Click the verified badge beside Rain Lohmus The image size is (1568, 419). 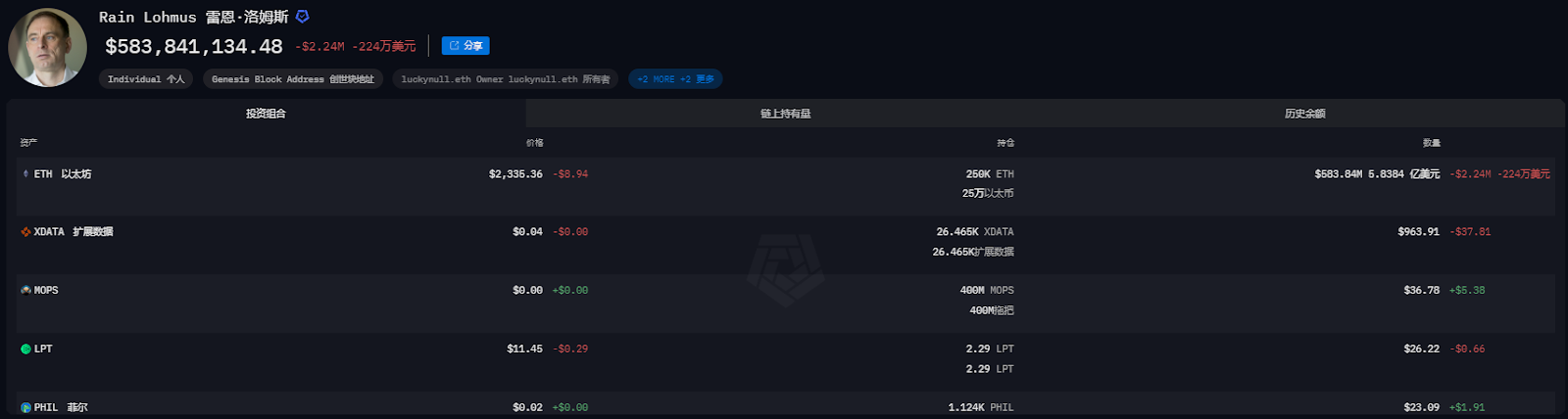click(x=302, y=17)
